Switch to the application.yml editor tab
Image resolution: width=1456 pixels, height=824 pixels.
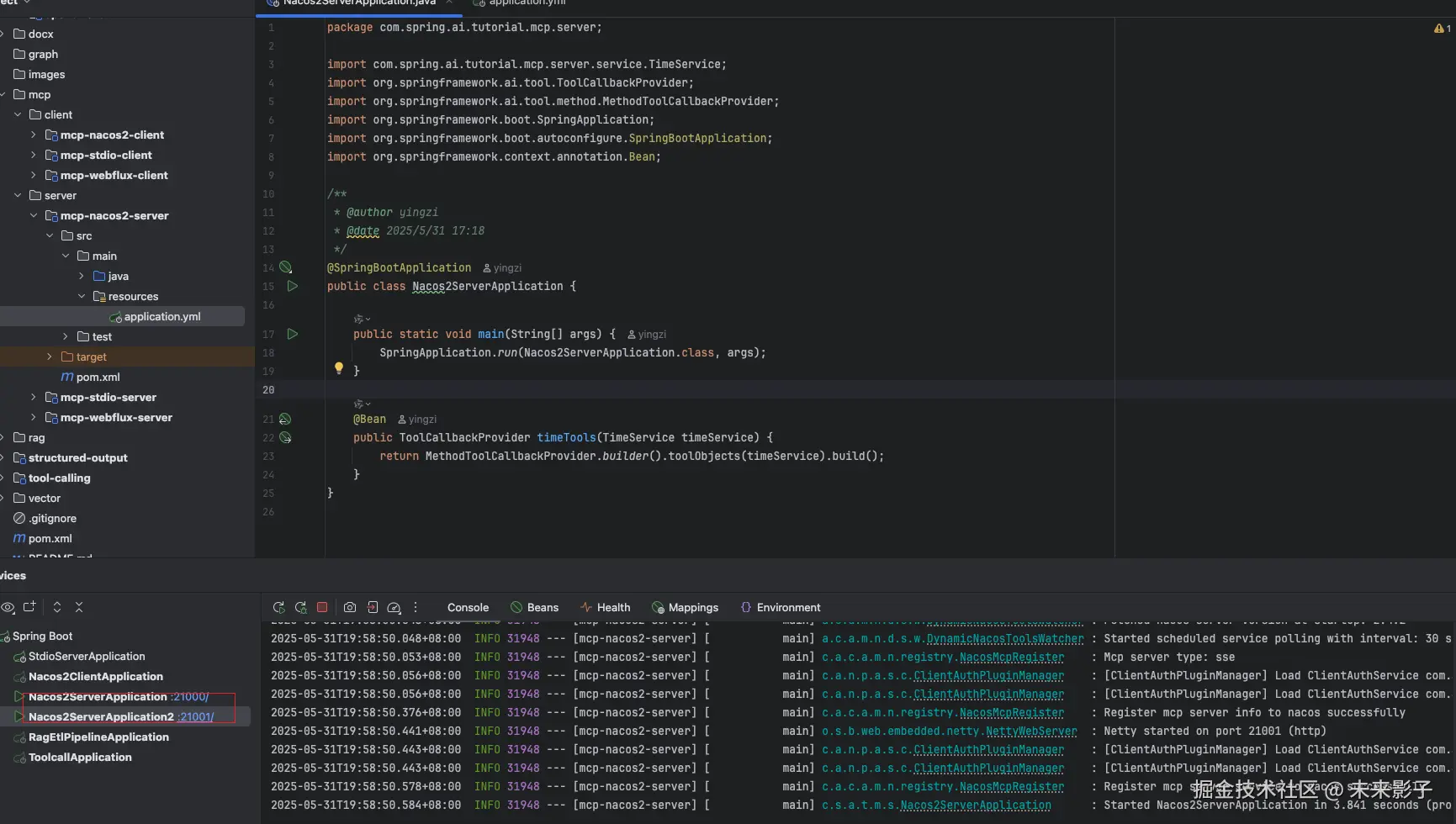(520, 3)
